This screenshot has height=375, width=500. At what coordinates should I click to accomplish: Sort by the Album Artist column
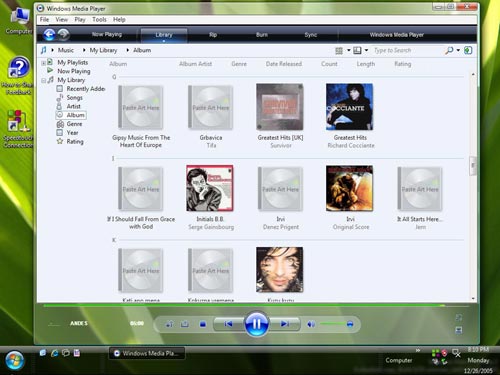(x=195, y=64)
